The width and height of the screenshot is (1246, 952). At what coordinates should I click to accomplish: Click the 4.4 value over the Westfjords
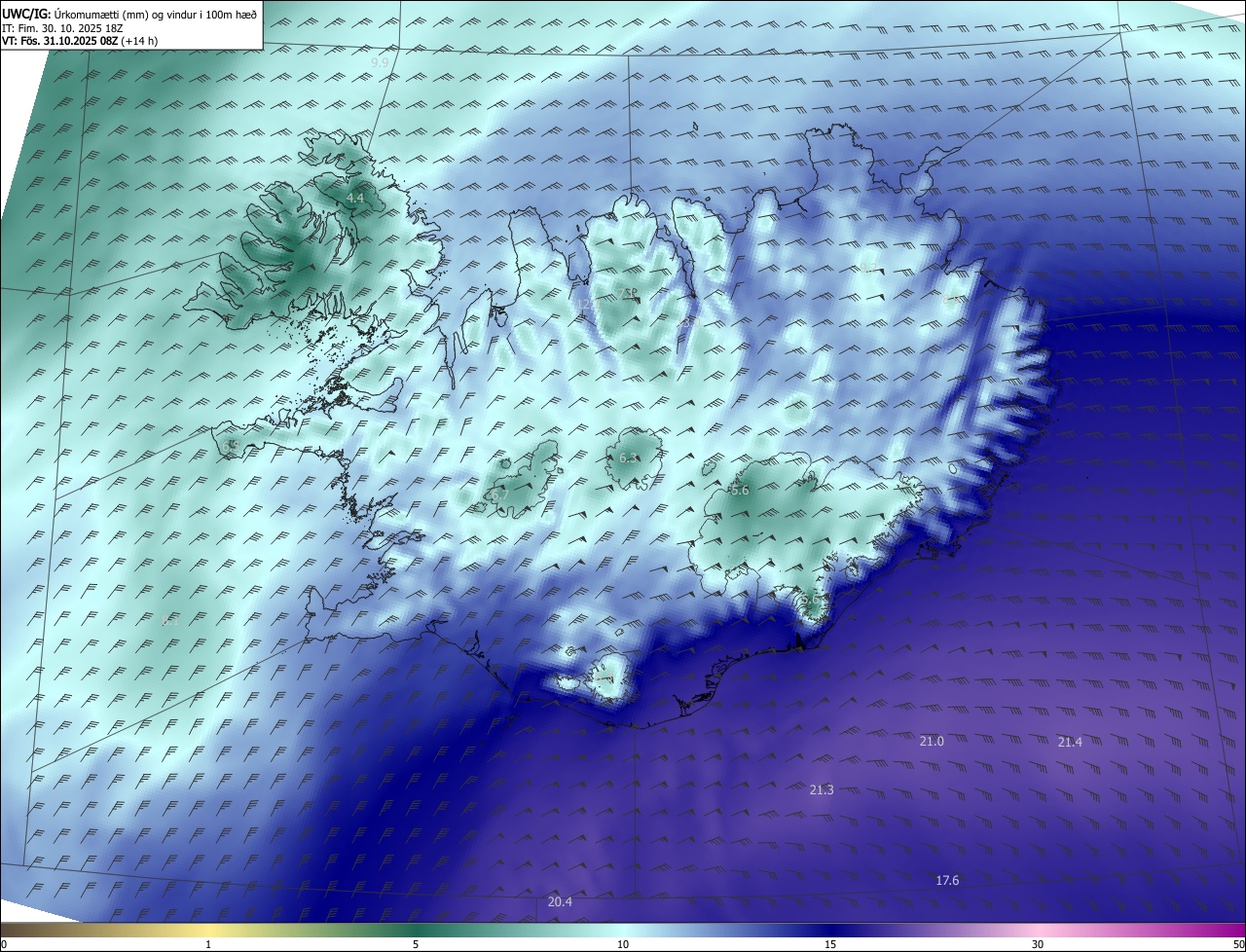[355, 199]
